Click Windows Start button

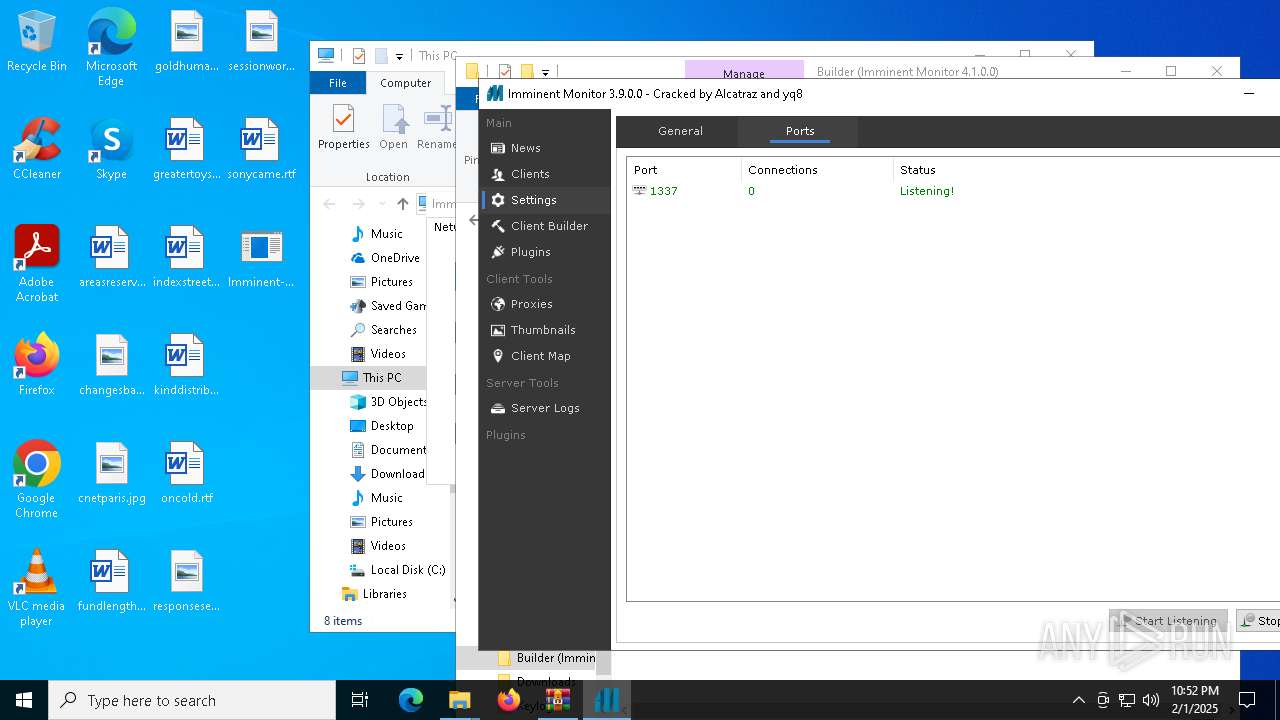24,700
